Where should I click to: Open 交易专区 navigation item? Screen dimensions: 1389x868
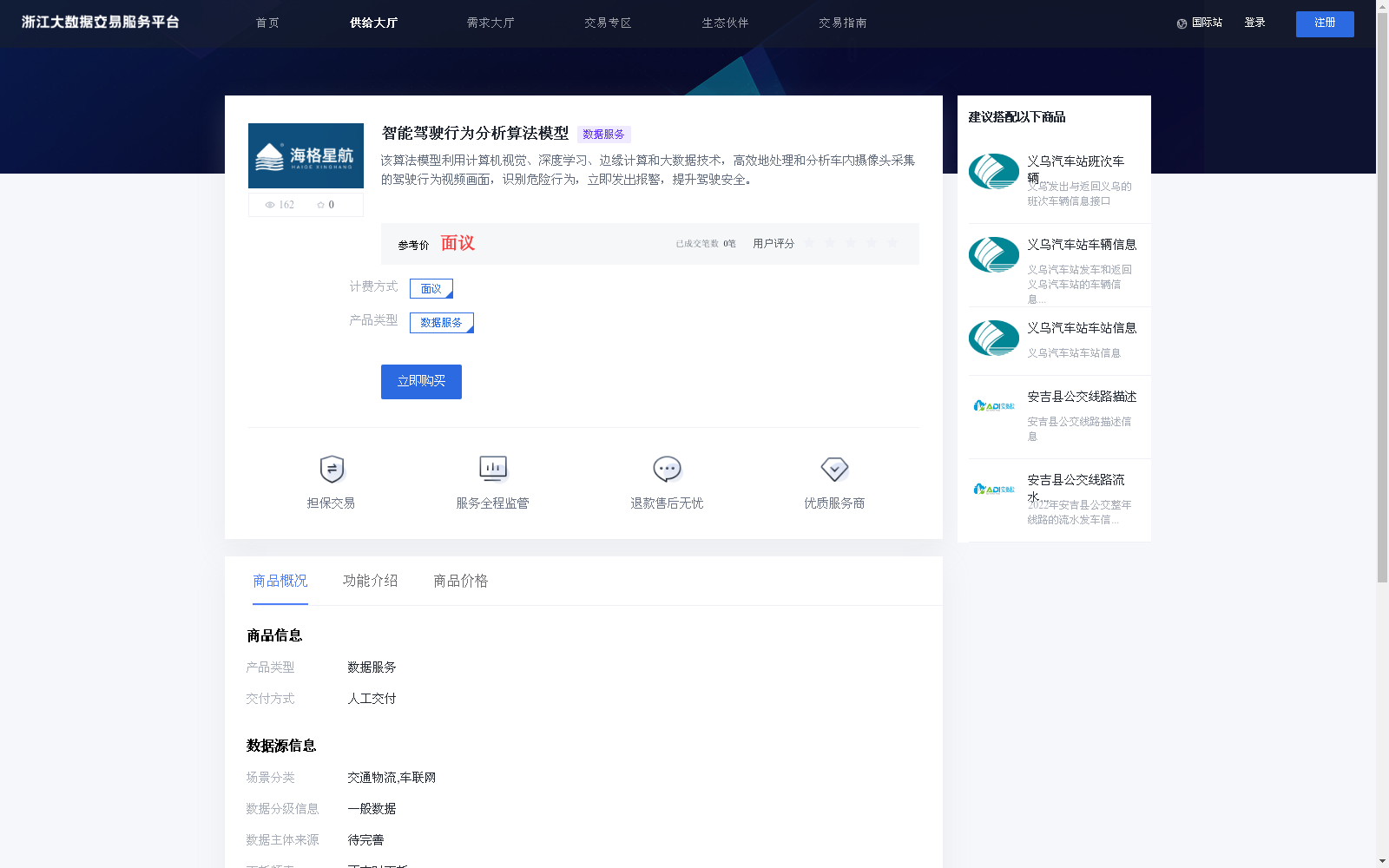pos(608,23)
